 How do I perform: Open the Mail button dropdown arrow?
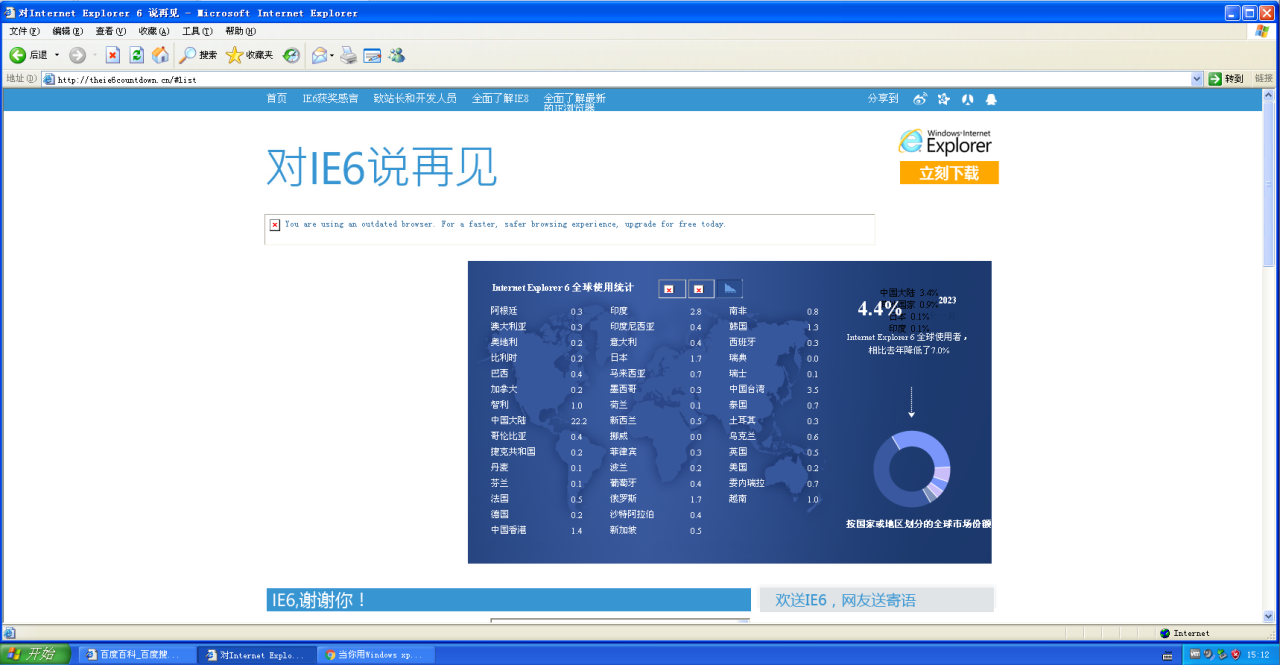tap(330, 55)
